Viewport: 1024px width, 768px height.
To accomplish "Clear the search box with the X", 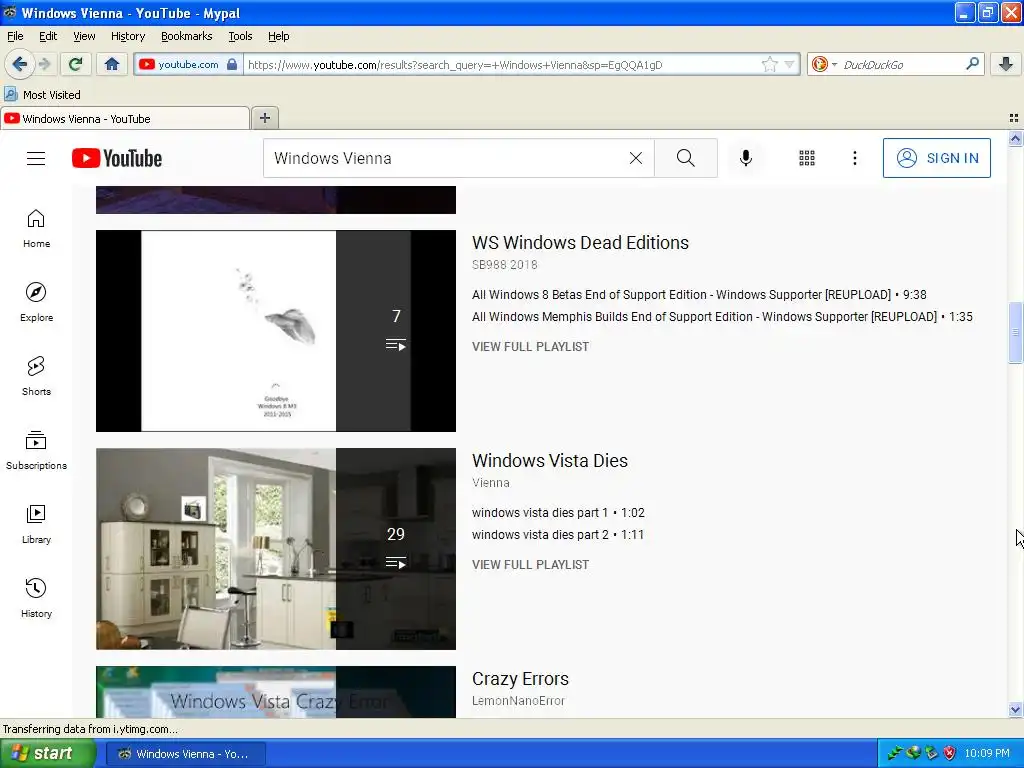I will click(635, 158).
